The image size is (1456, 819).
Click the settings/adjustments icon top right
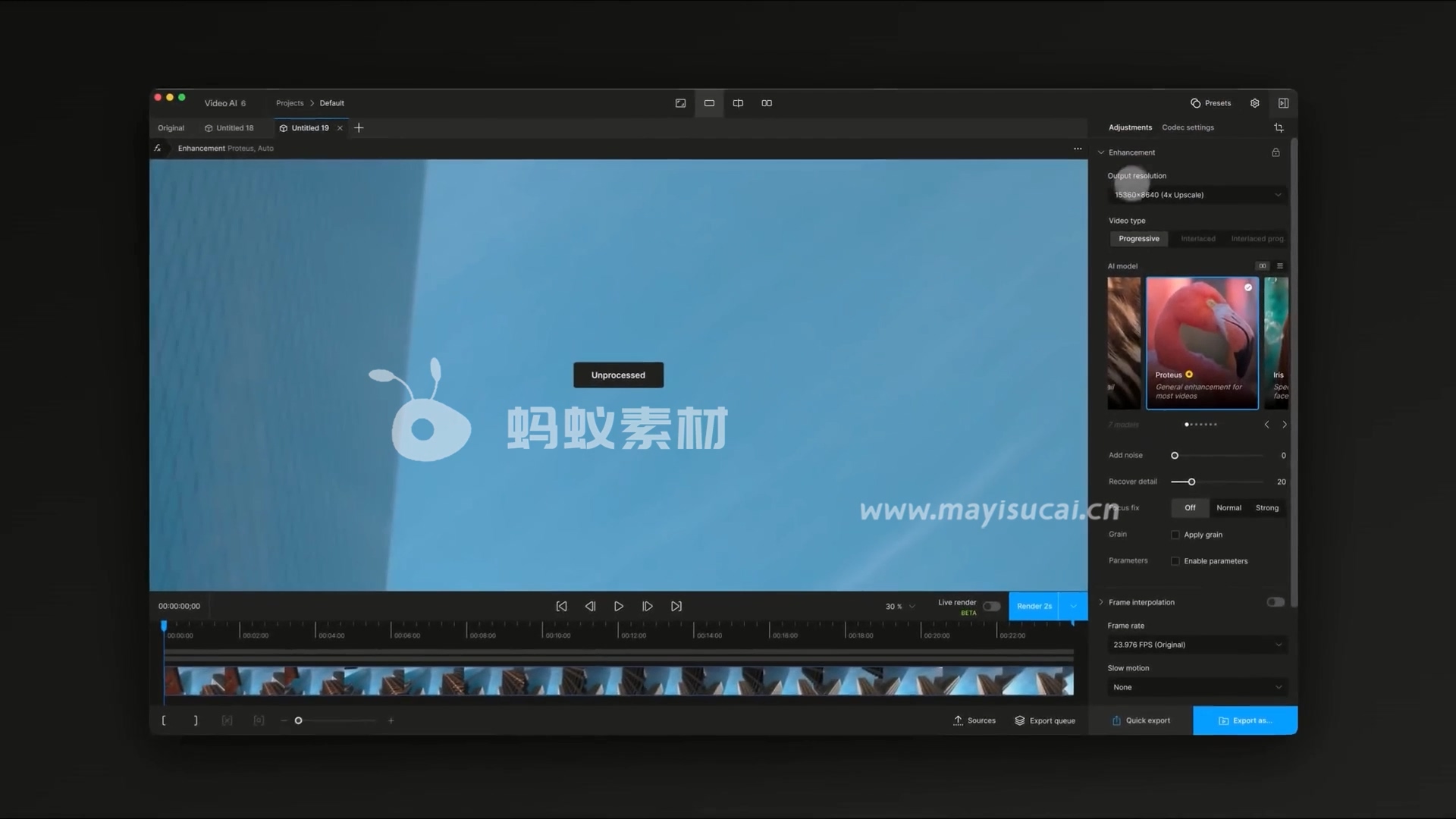point(1254,102)
